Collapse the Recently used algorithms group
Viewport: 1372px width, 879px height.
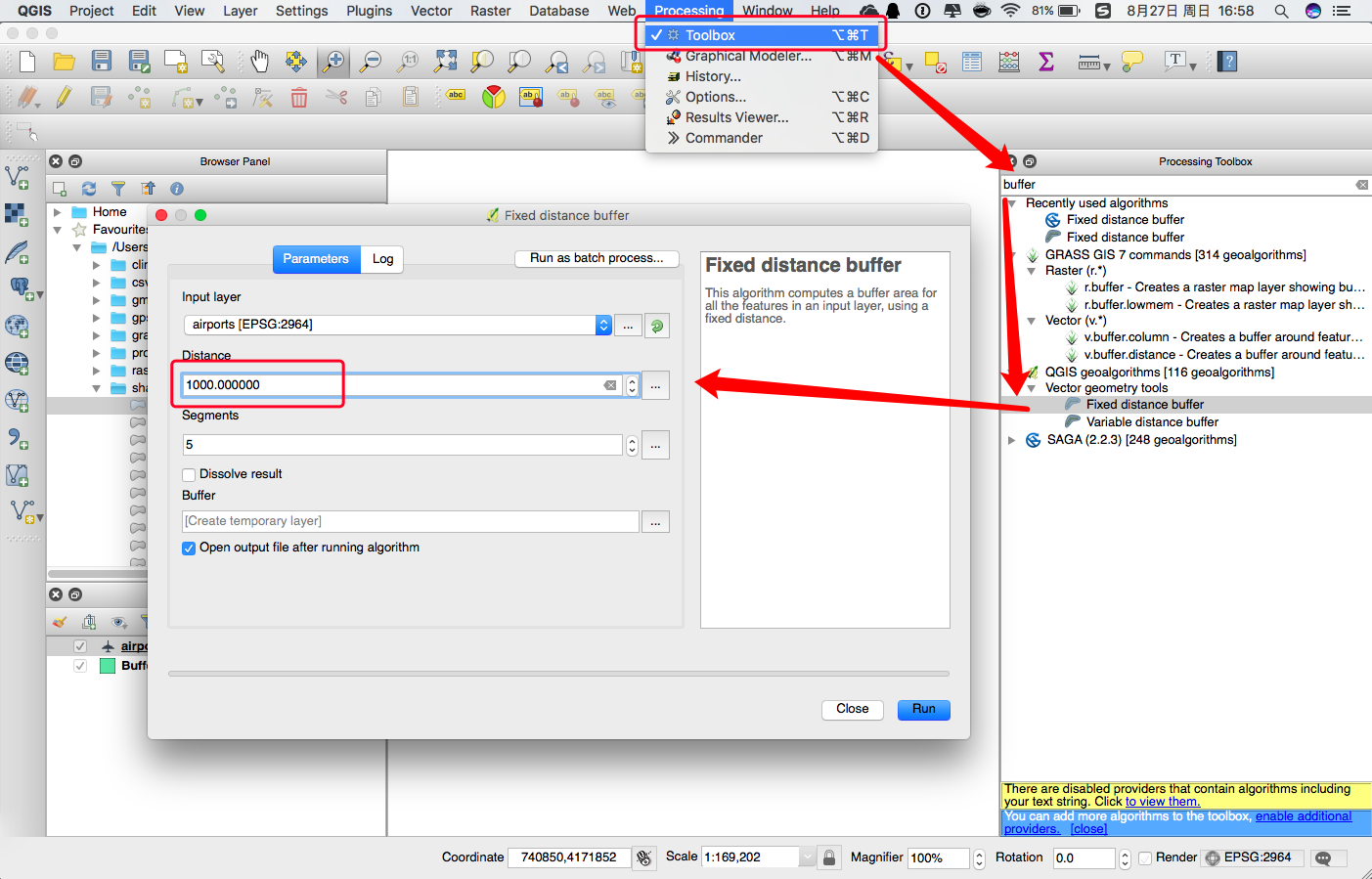click(1011, 203)
